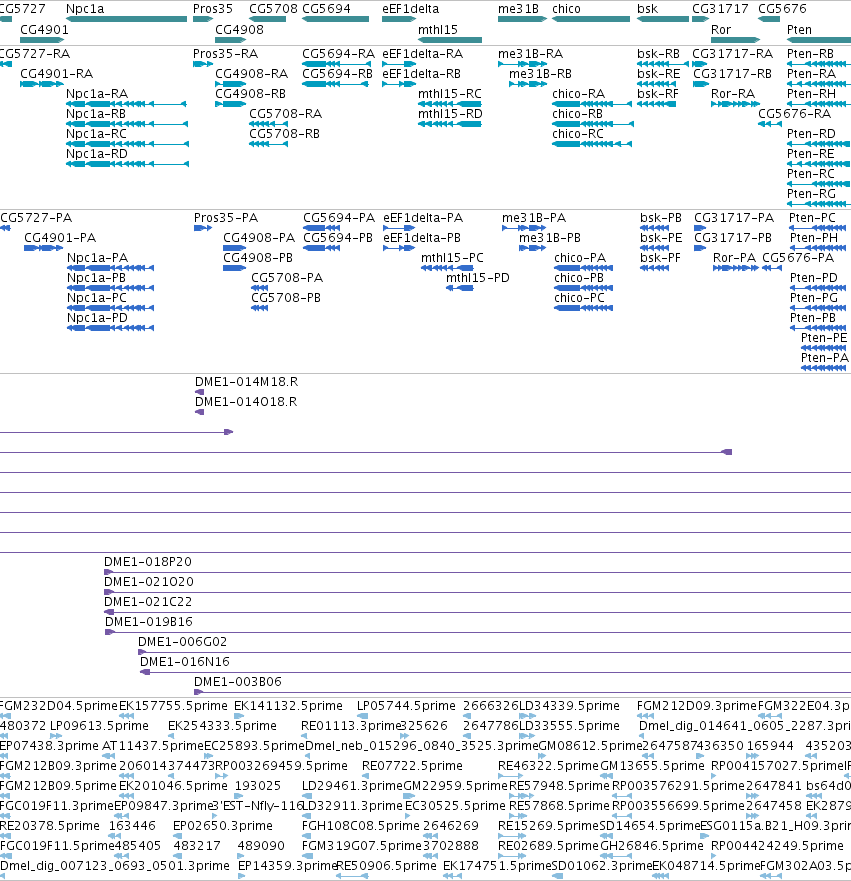Viewport: 851px width, 881px height.
Task: Click the teal gene bar under the chico label
Action: pos(591,19)
